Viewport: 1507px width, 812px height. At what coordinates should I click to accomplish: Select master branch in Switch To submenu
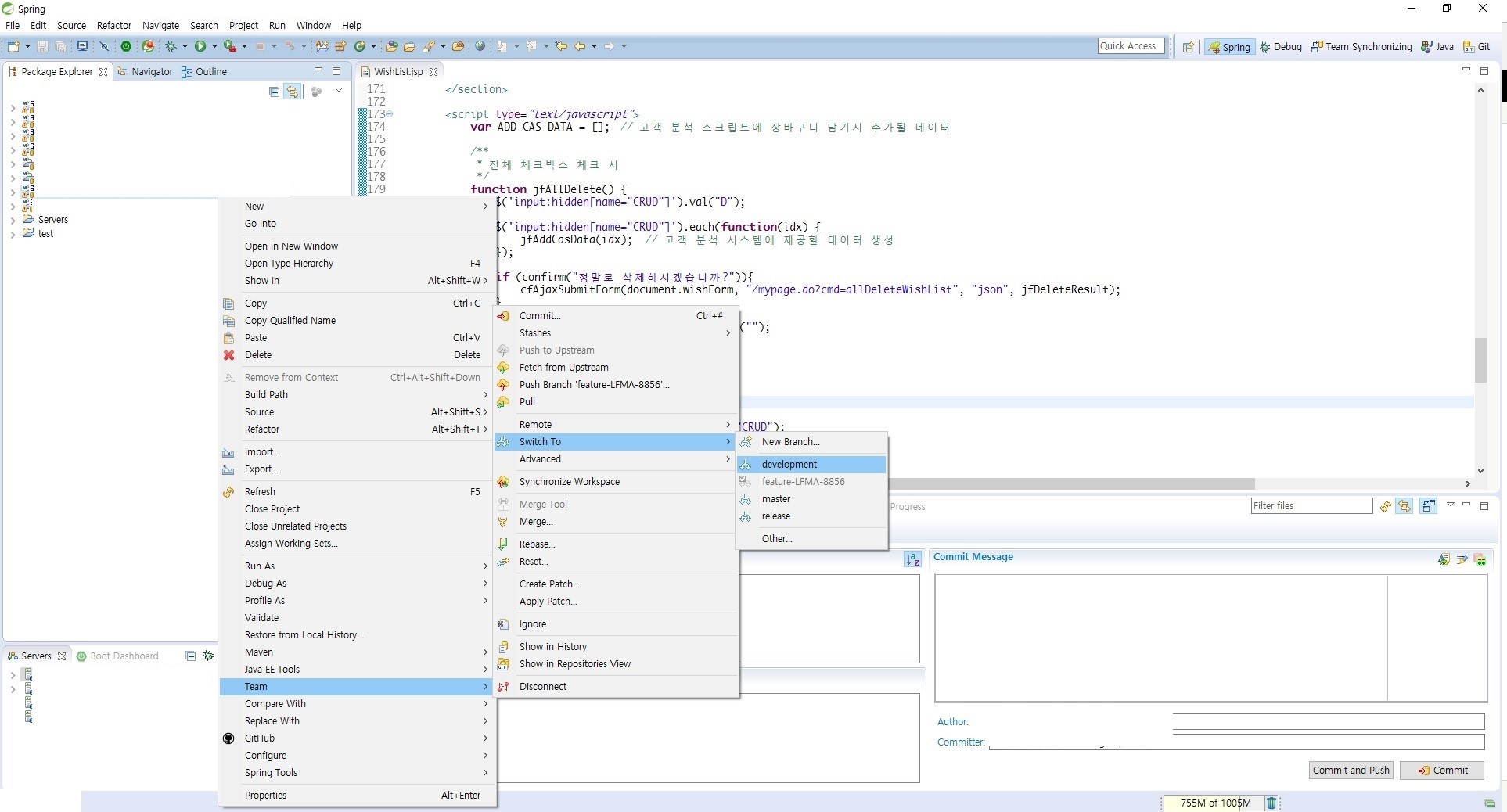click(x=811, y=499)
